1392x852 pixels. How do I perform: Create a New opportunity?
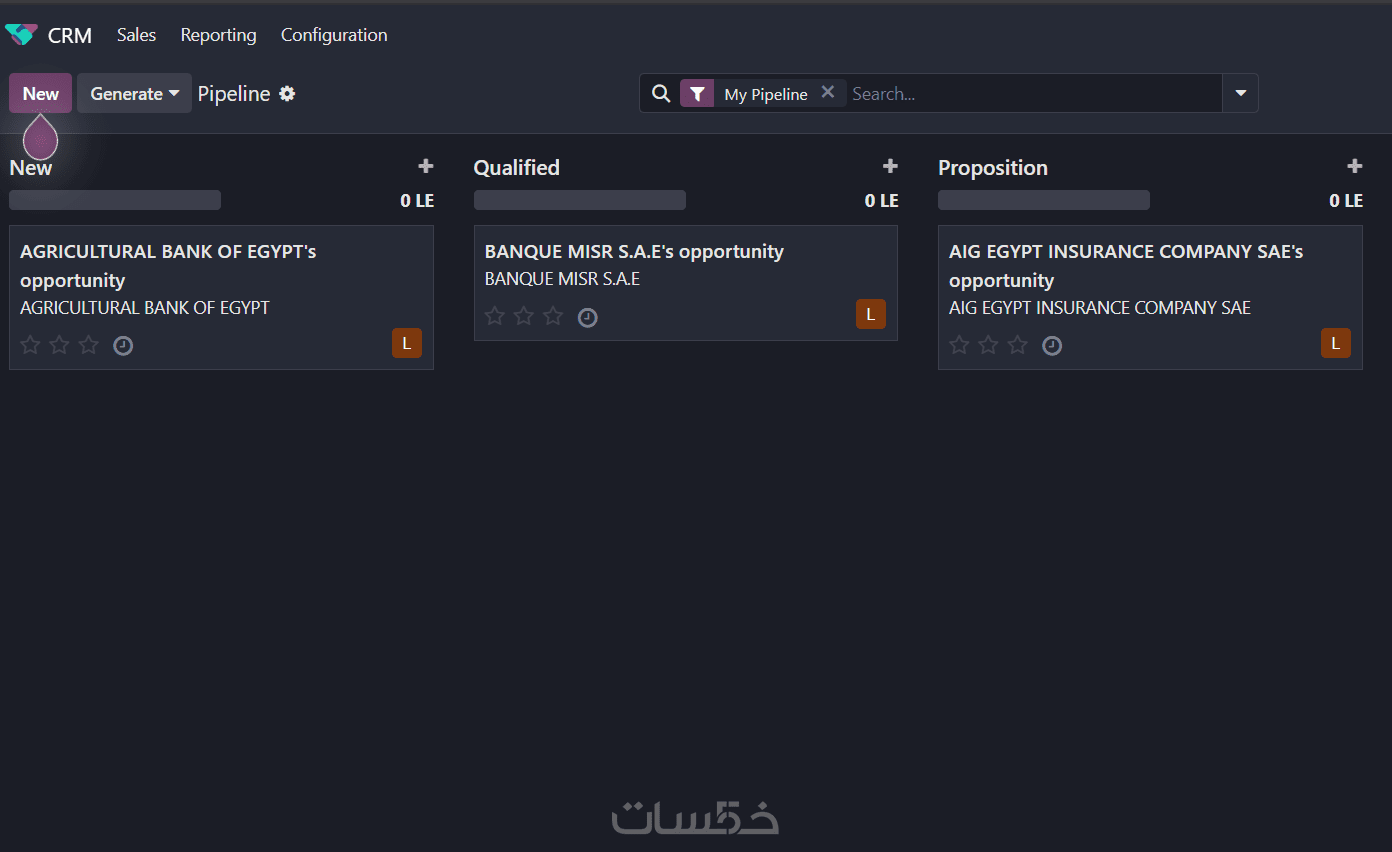point(41,93)
